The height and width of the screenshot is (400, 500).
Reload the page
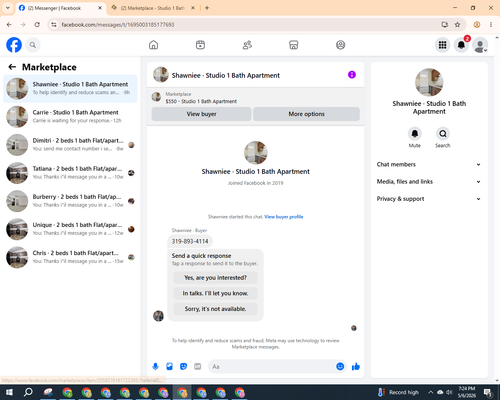click(37, 25)
